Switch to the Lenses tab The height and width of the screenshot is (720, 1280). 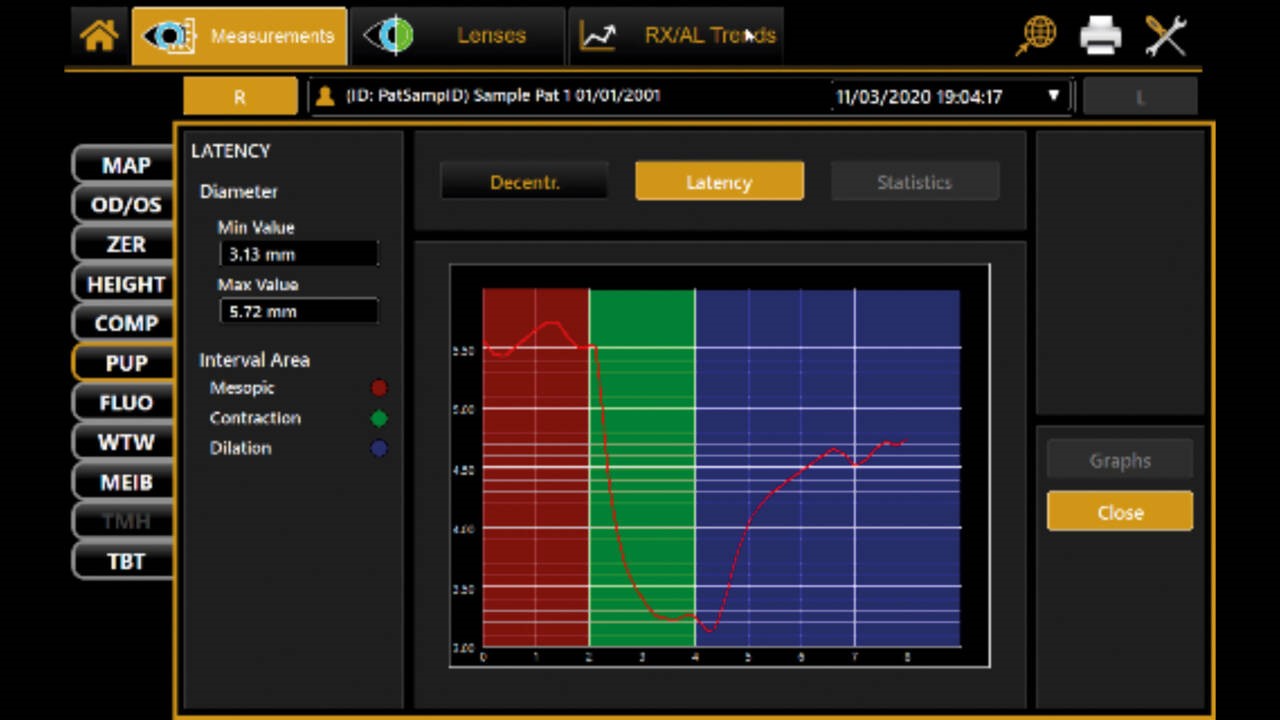(458, 36)
